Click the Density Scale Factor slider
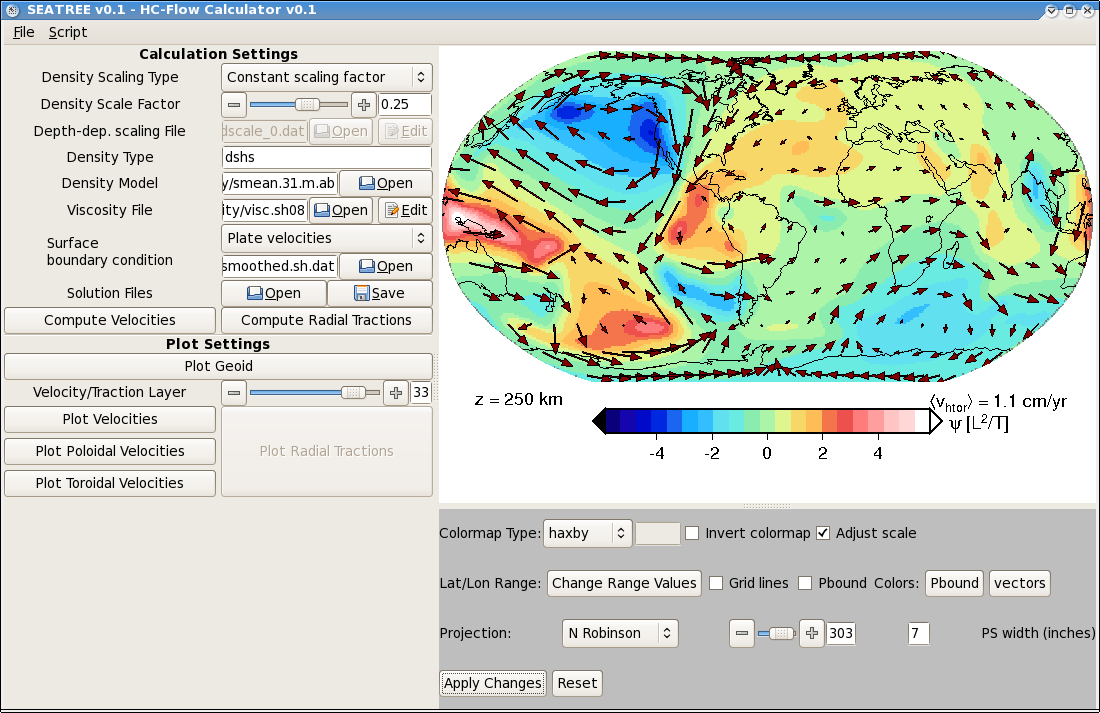Screen dimensions: 1100x713 pyautogui.click(x=299, y=105)
